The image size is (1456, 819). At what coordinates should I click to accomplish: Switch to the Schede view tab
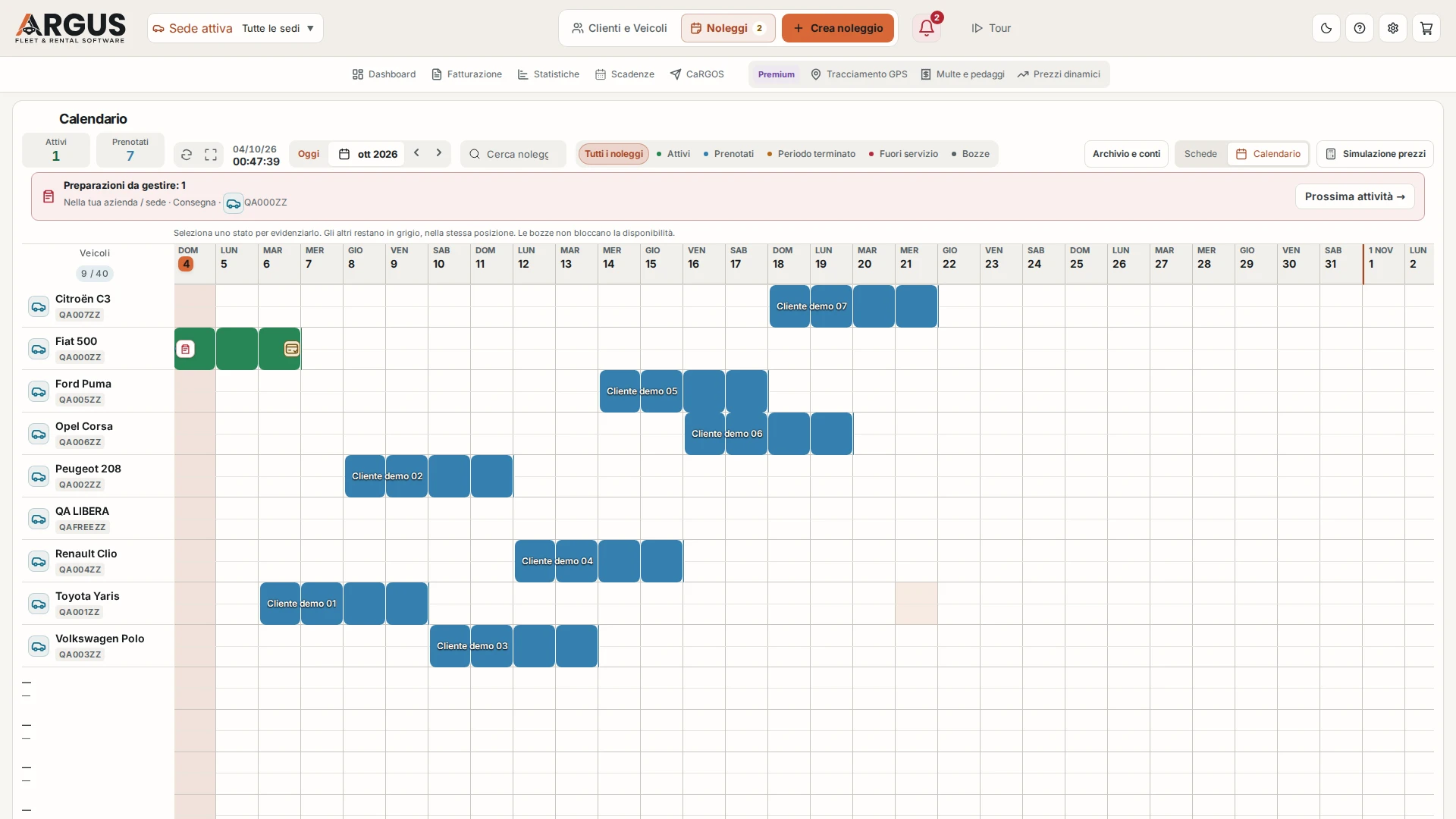click(x=1200, y=154)
